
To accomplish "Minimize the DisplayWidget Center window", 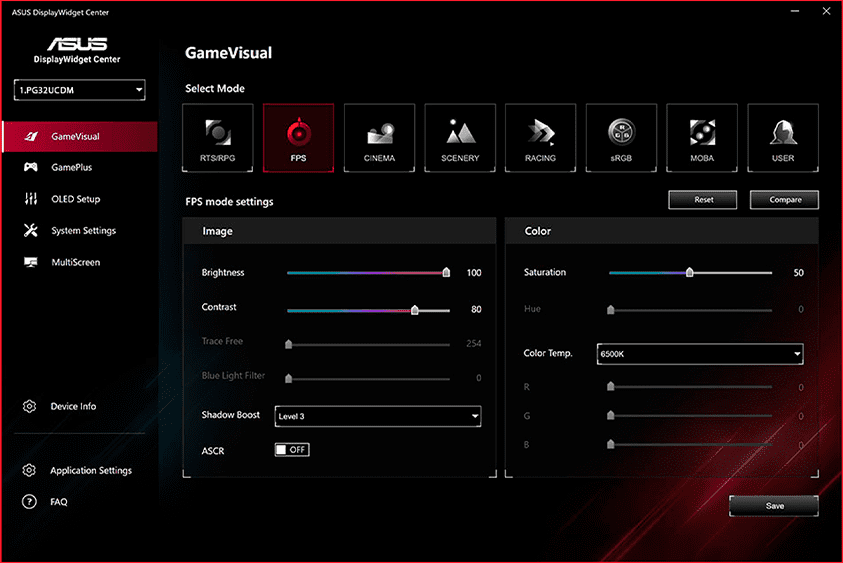I will (795, 11).
